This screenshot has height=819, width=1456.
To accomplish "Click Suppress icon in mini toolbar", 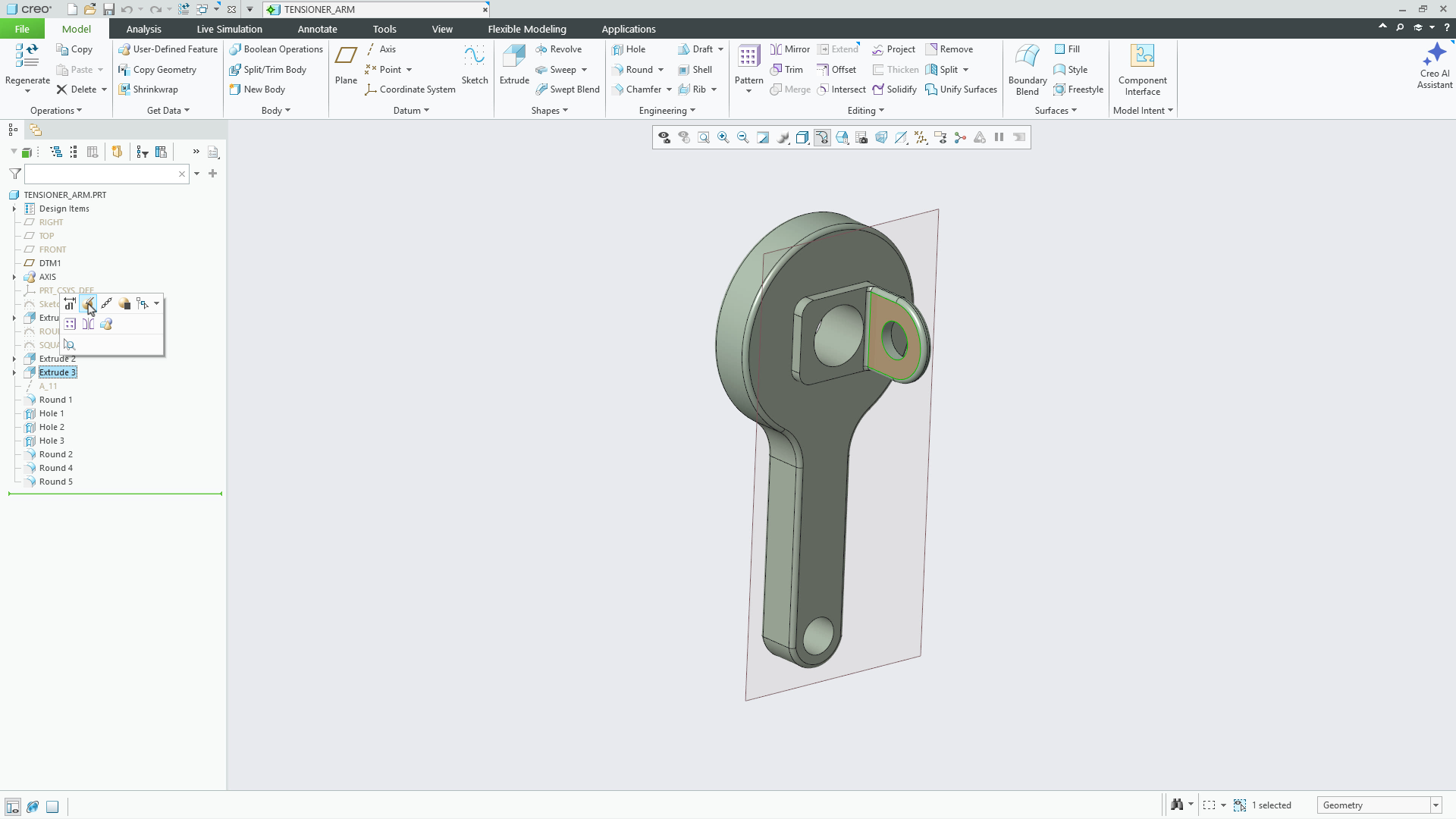I will [125, 304].
